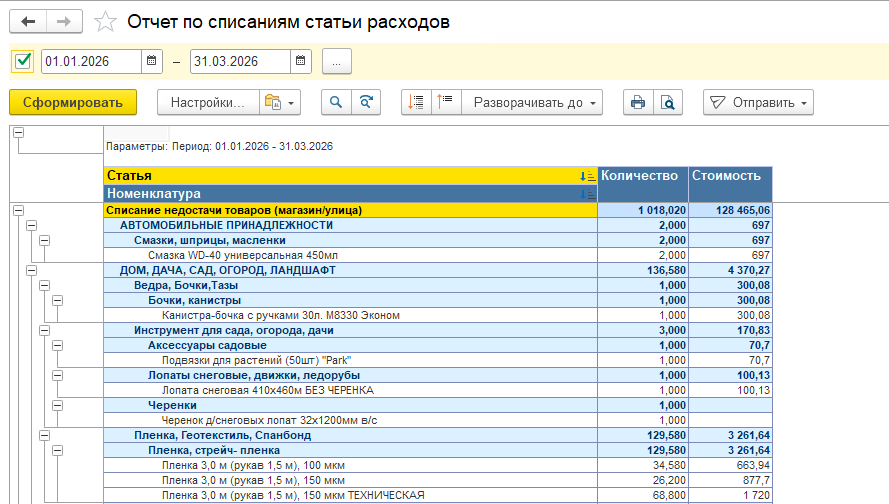Open the Отправить send menu
889x504 pixels.
758,103
